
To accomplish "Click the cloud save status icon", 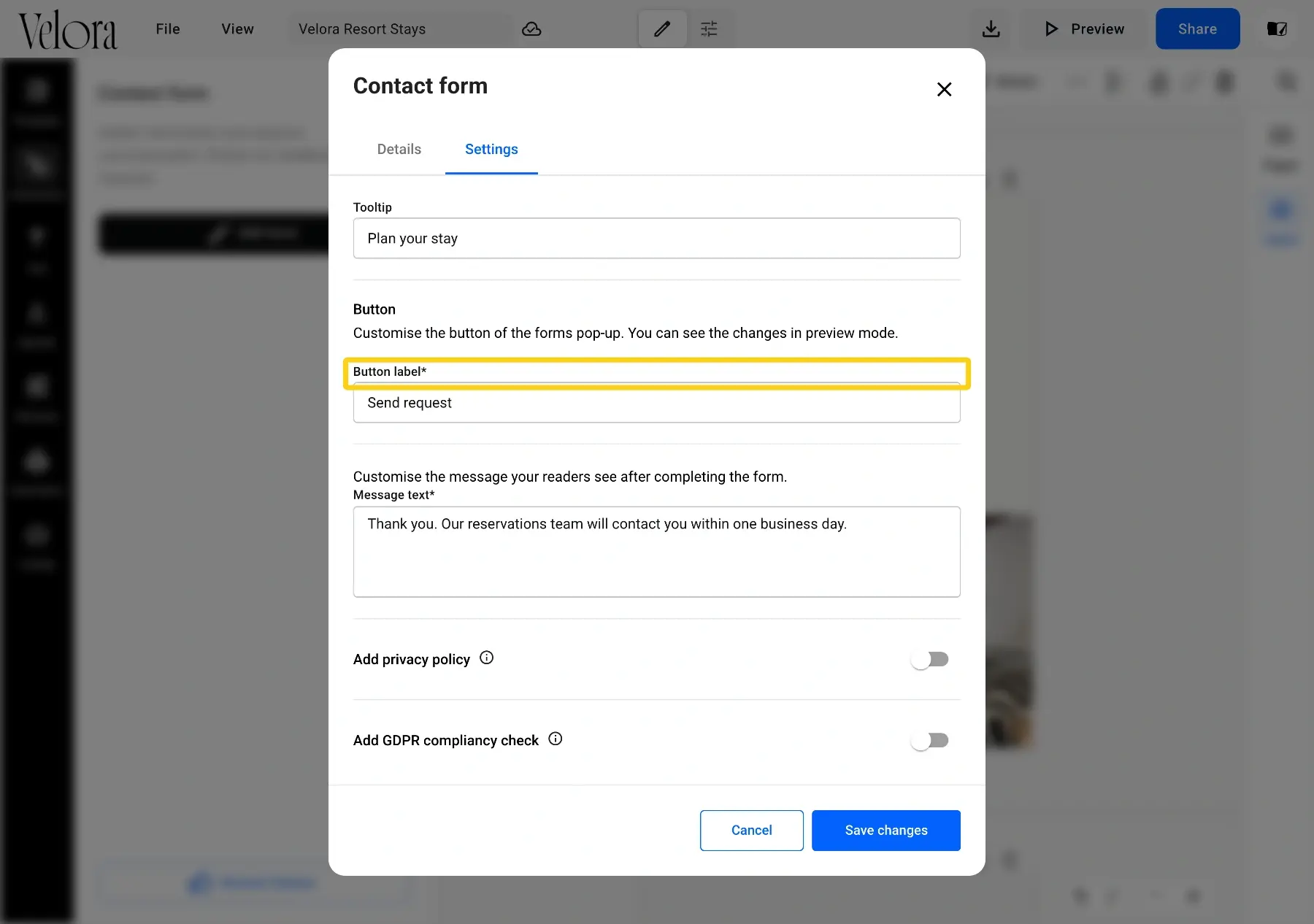I will pos(532,29).
